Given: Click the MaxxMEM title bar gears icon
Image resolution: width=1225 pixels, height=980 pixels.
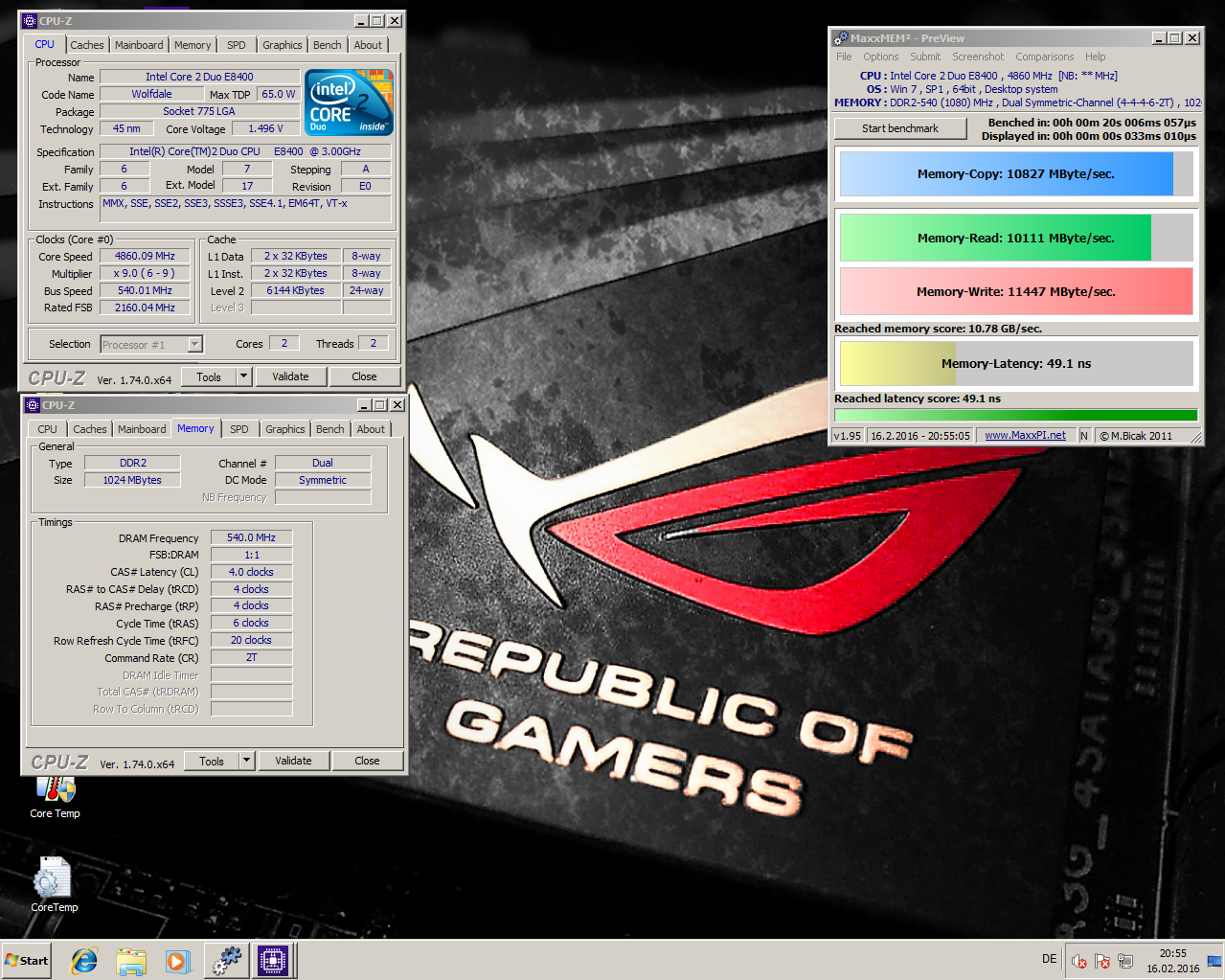Looking at the screenshot, I should (840, 38).
